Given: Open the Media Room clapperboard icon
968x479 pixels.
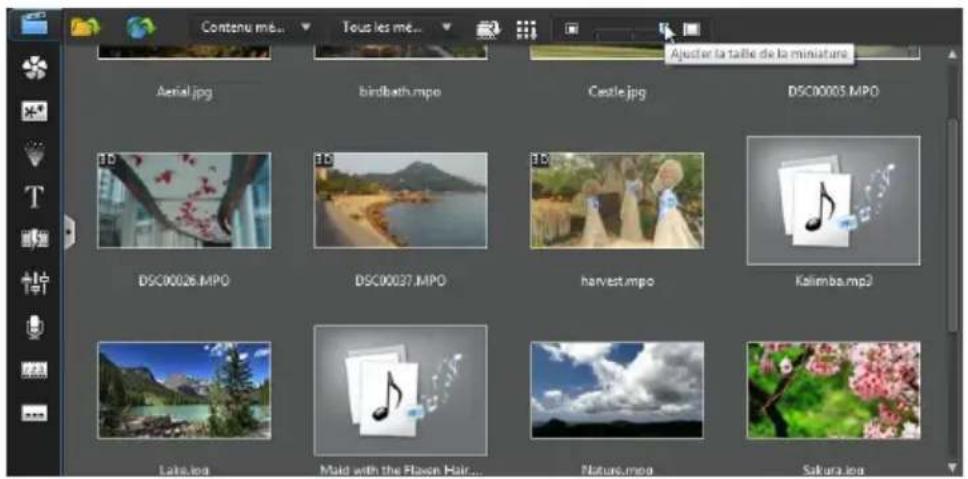Looking at the screenshot, I should [x=34, y=24].
